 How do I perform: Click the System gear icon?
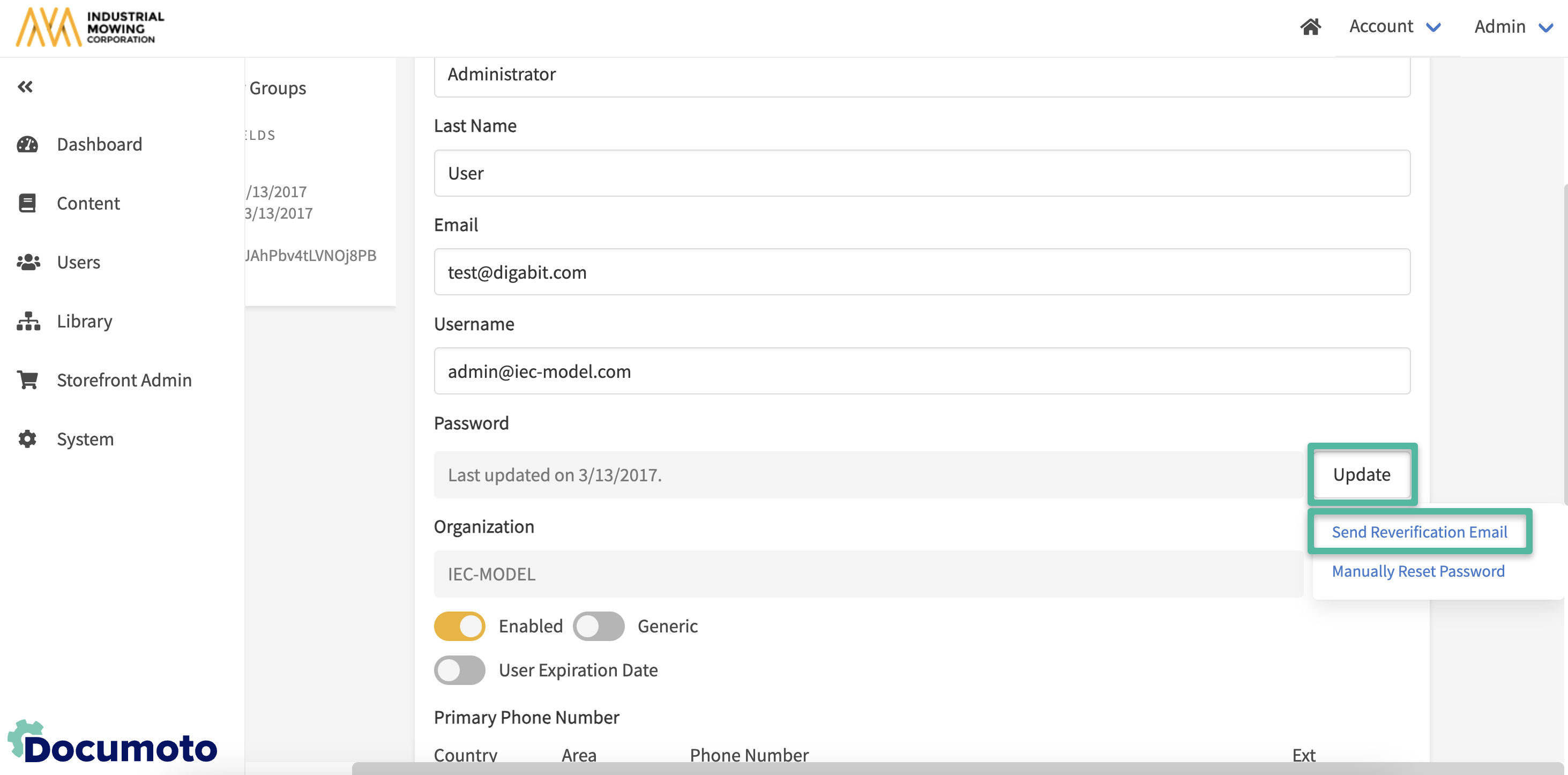[27, 439]
